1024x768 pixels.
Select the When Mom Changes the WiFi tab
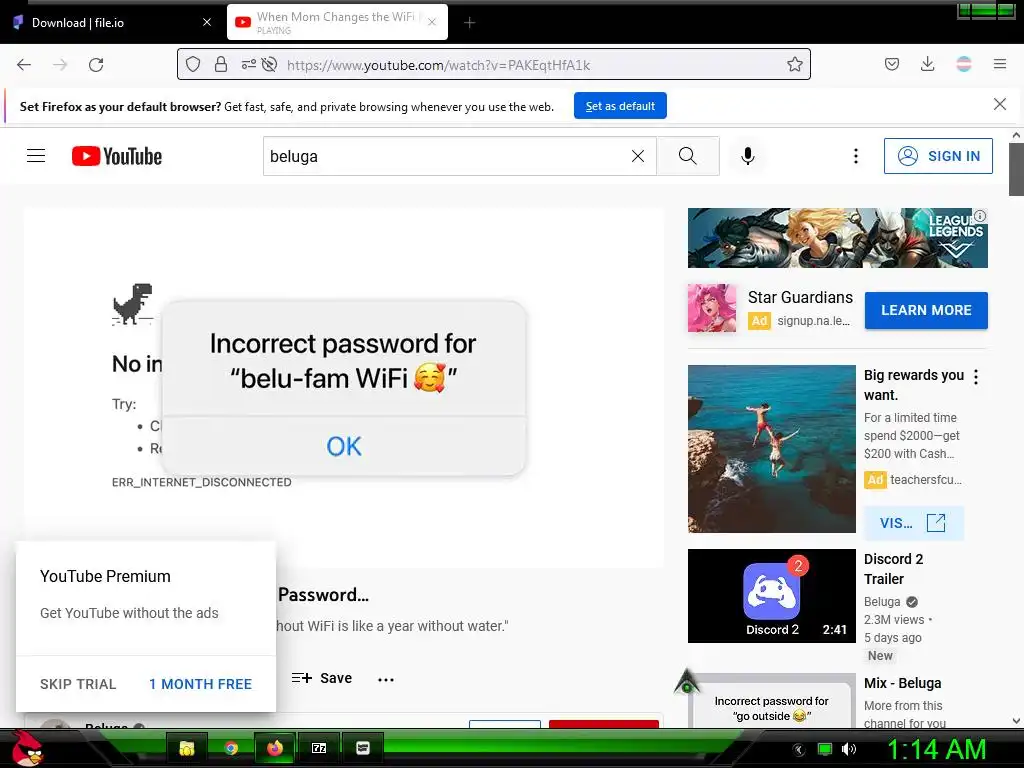tap(337, 22)
